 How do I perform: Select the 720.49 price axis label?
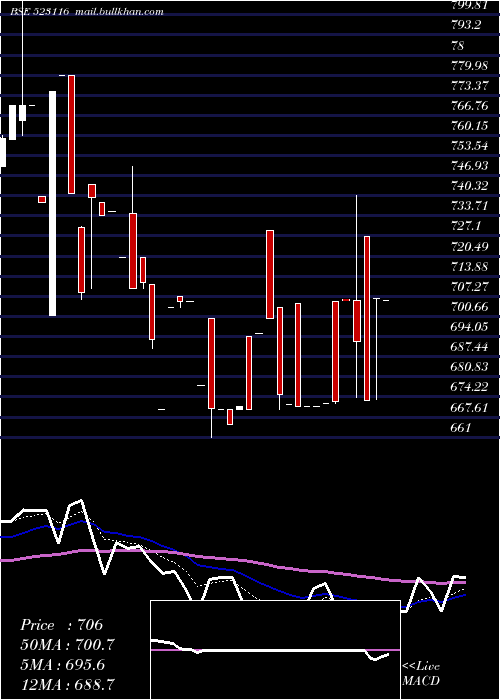[x=469, y=246]
